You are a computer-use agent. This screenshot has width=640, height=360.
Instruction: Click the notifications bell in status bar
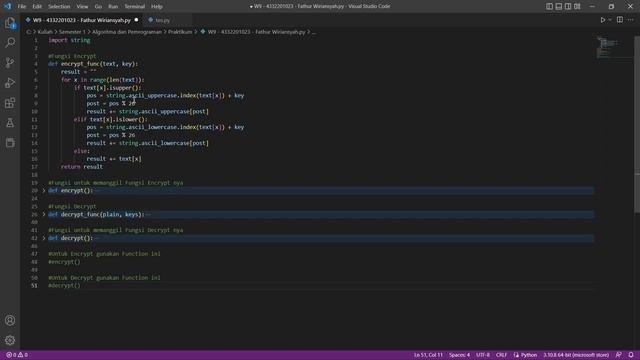(631, 355)
